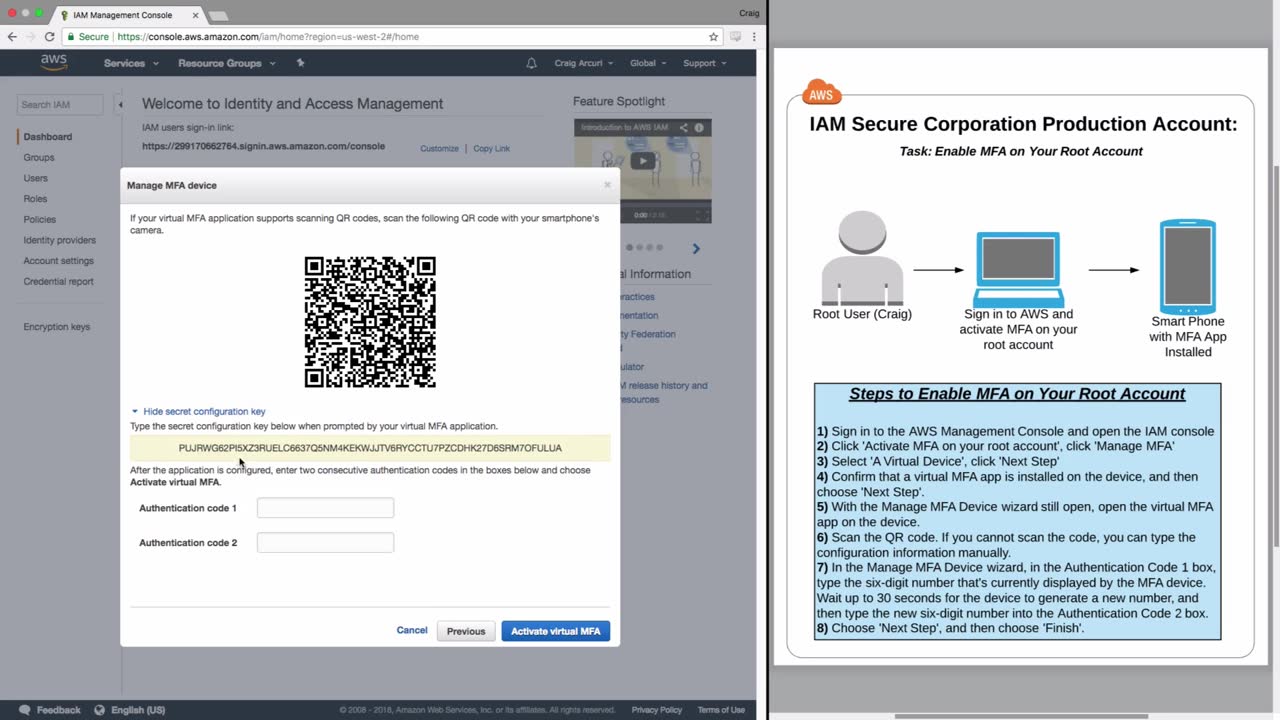Click the horizontal scrollbar of the document pane
Viewport: 1280px width, 720px height.
1021,716
